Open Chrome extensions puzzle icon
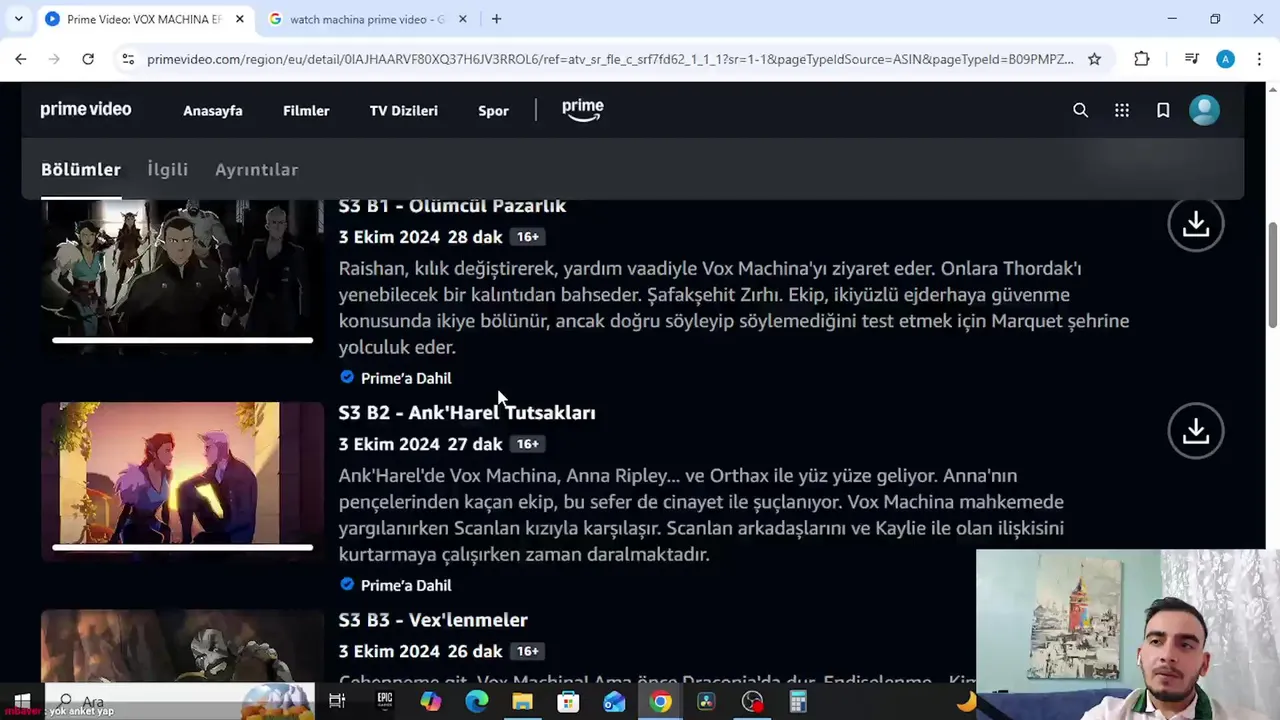Screen dimensions: 1280x720 1142,59
